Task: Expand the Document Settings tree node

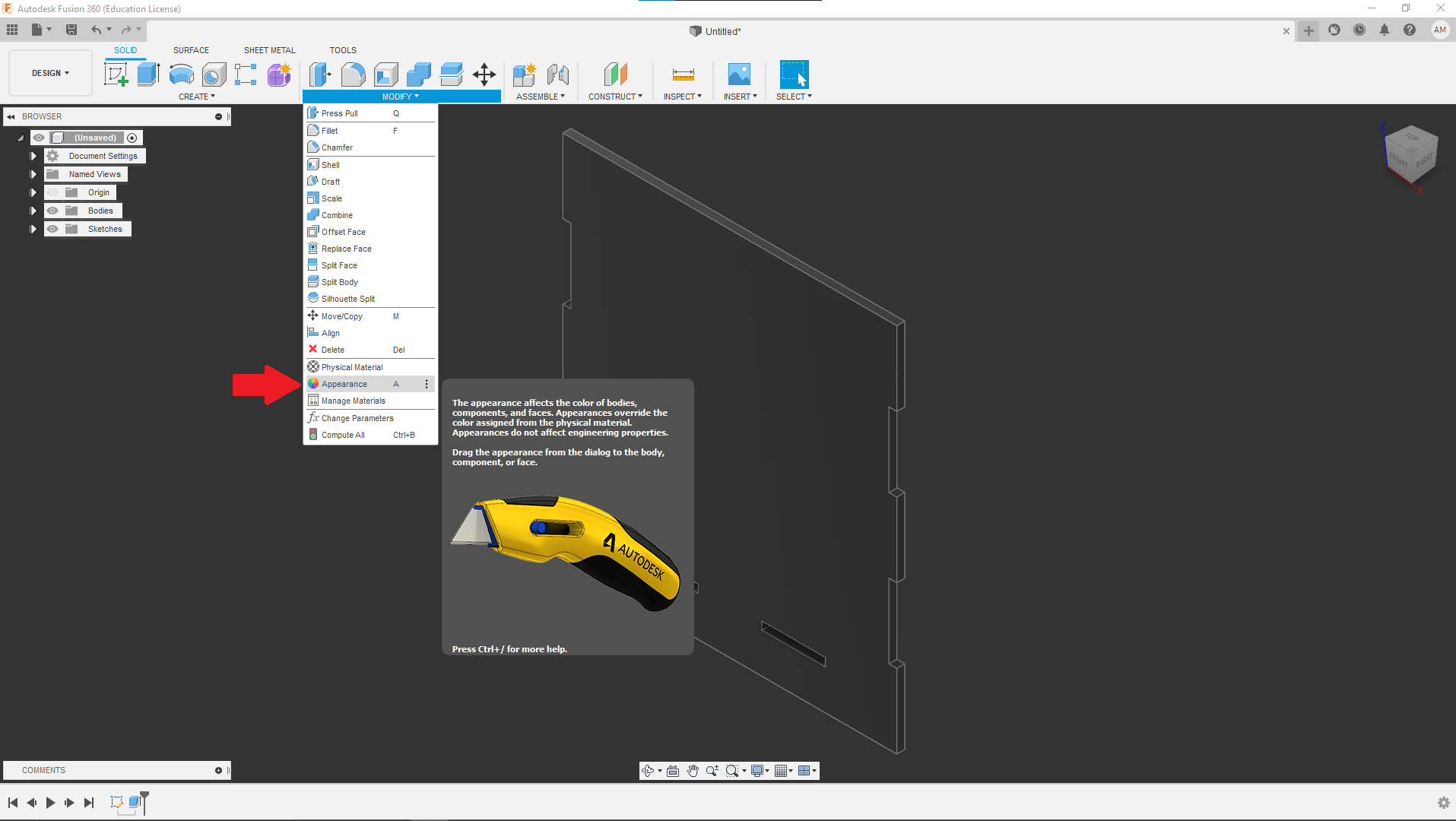Action: click(x=33, y=156)
